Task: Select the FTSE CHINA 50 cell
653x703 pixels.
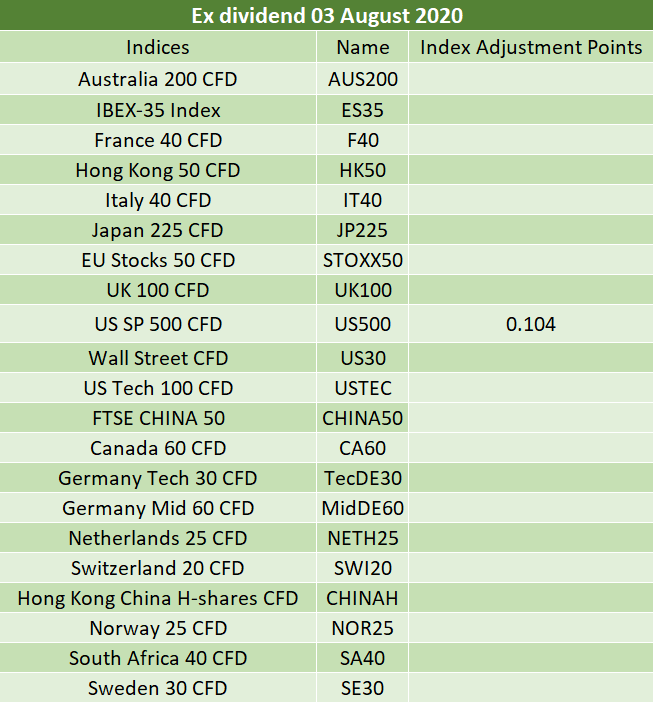Action: 158,418
